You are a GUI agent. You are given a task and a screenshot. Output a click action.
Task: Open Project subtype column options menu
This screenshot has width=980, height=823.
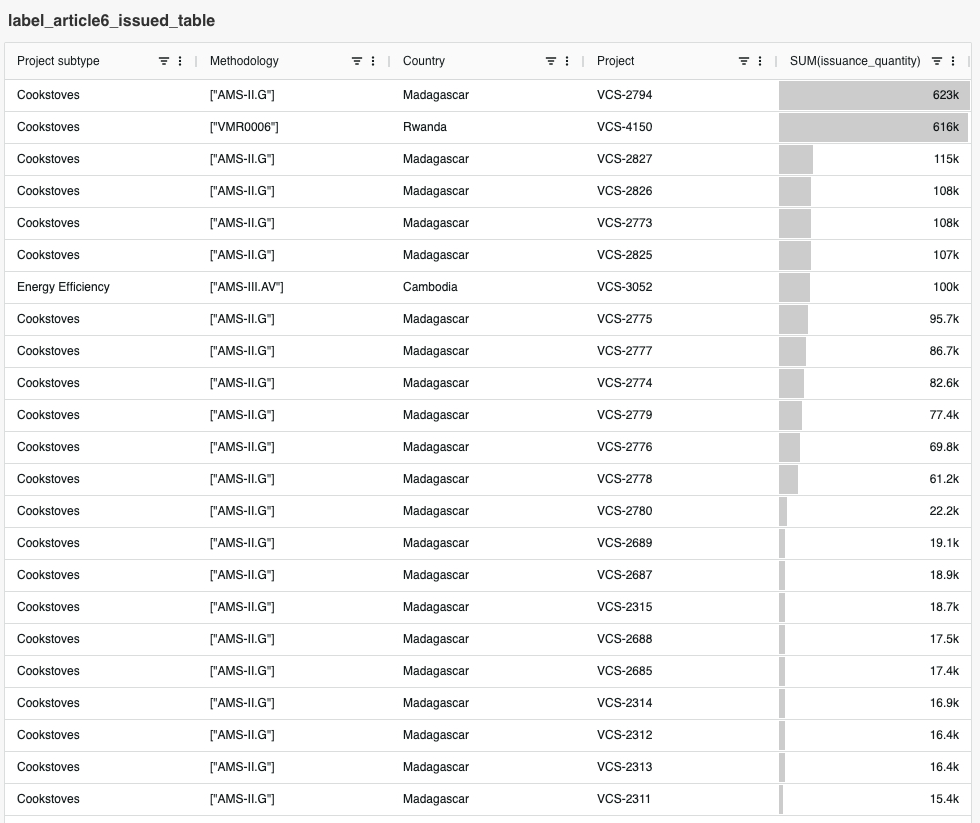coord(180,61)
